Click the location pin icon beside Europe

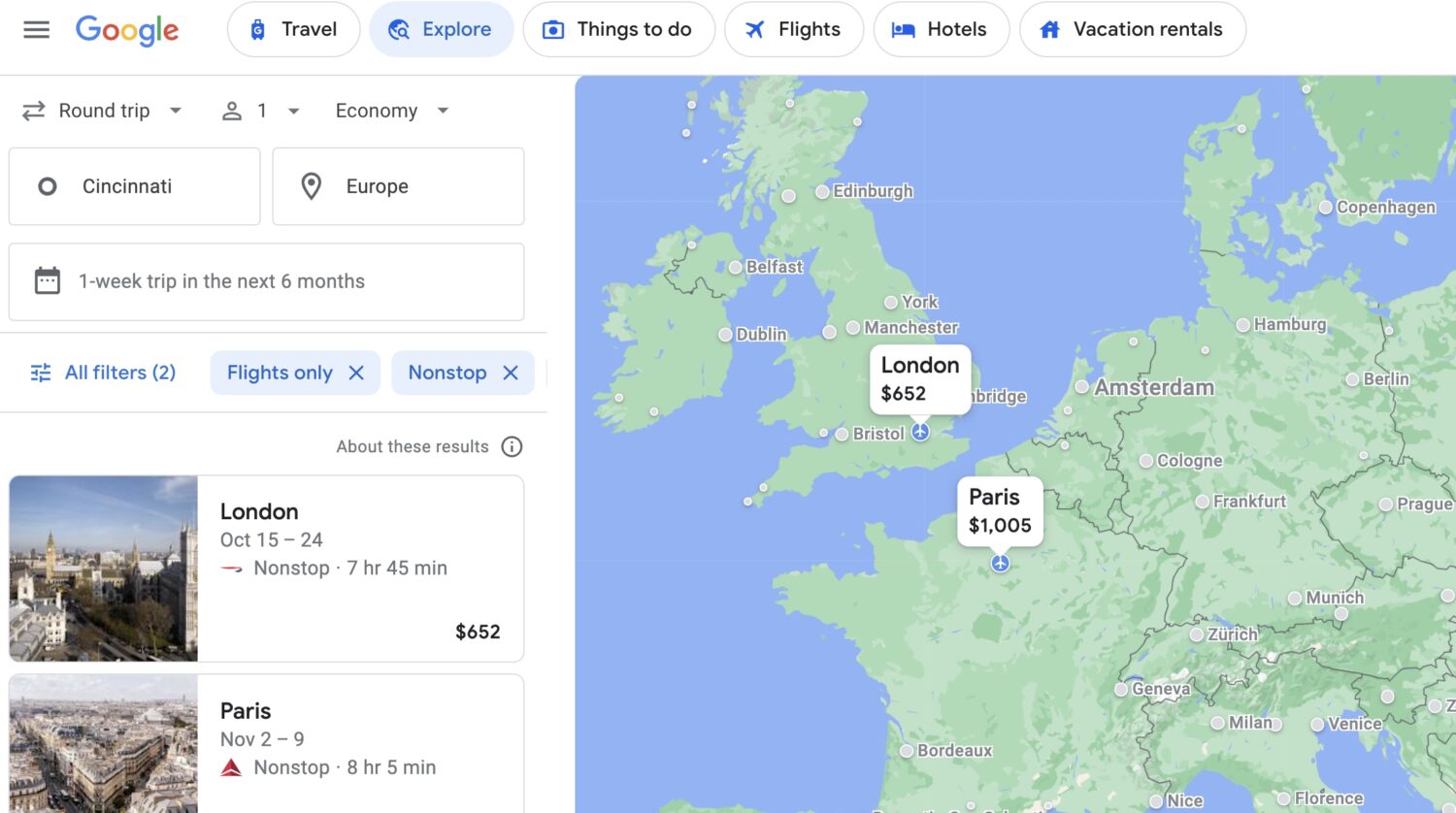(x=312, y=186)
